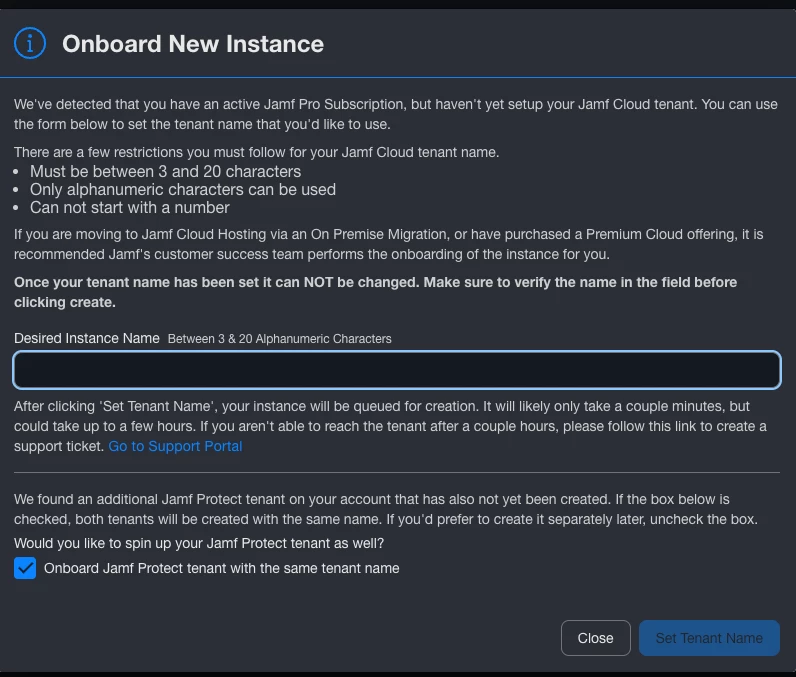
Task: Click 'Would you like to spin up' question text
Action: (x=199, y=543)
